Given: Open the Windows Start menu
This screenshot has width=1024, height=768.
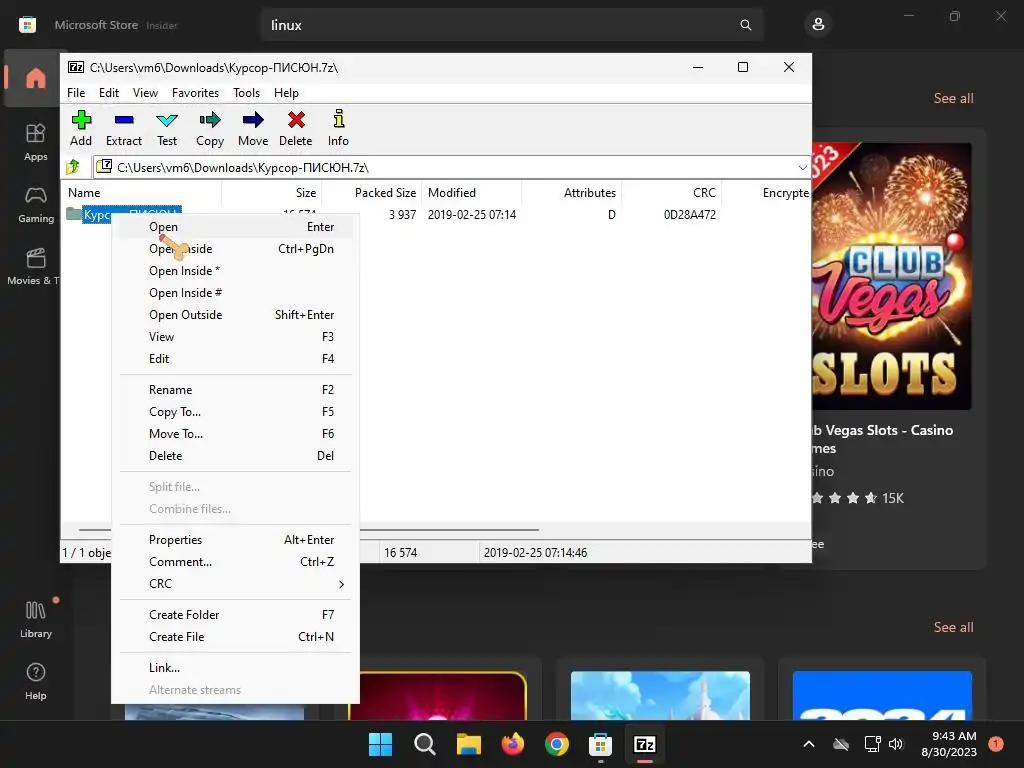Looking at the screenshot, I should 380,744.
